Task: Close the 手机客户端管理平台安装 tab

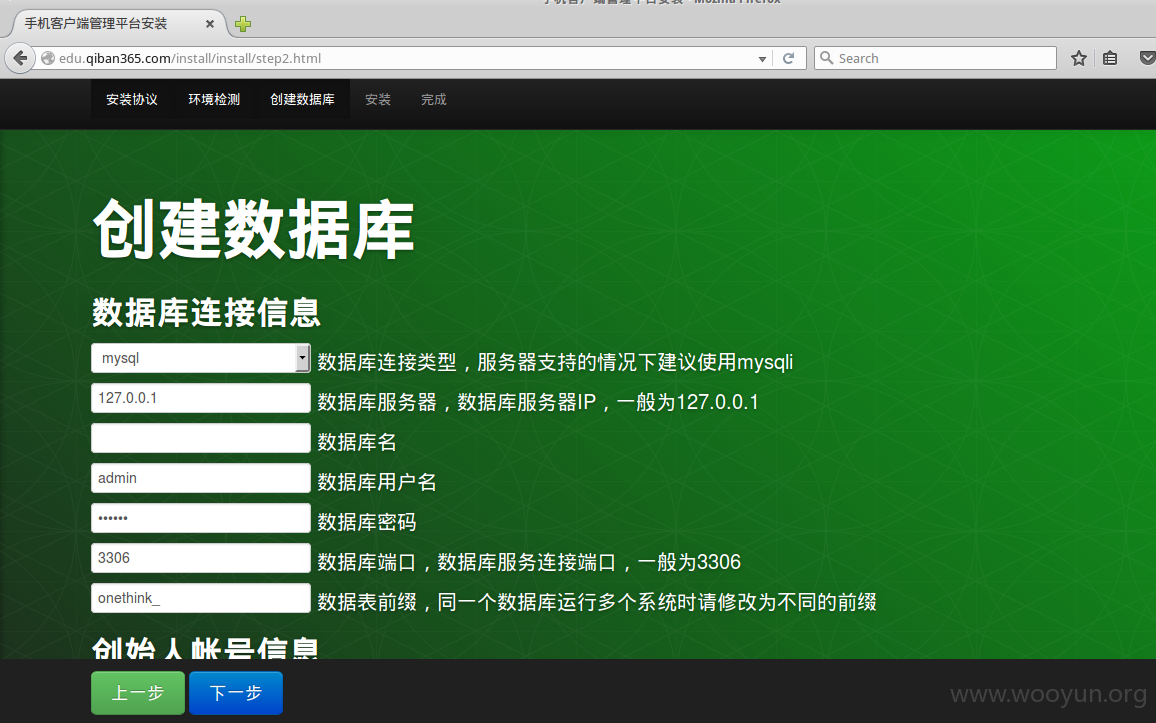Action: tap(209, 24)
